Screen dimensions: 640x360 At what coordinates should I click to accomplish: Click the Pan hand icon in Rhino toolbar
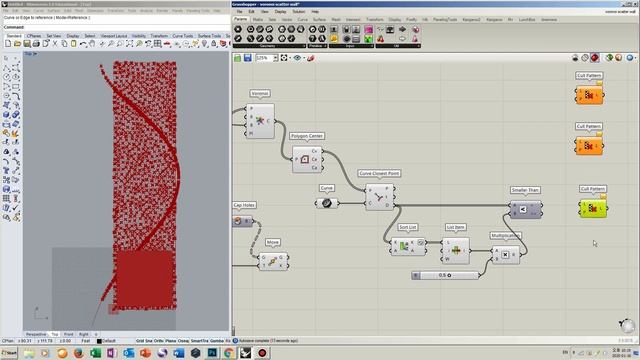click(x=92, y=44)
